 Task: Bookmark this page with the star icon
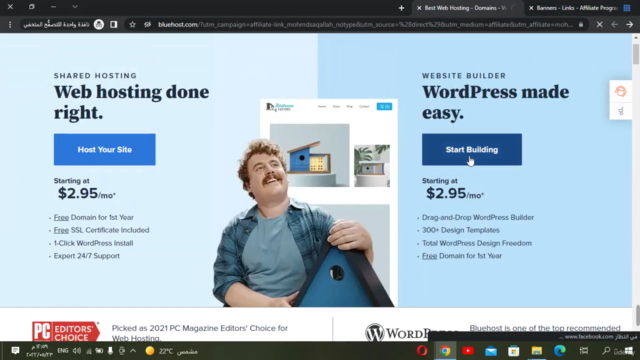point(132,24)
